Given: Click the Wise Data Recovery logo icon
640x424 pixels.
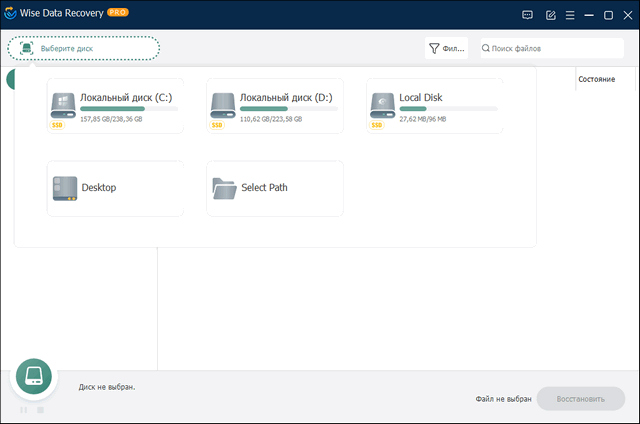Looking at the screenshot, I should 10,13.
